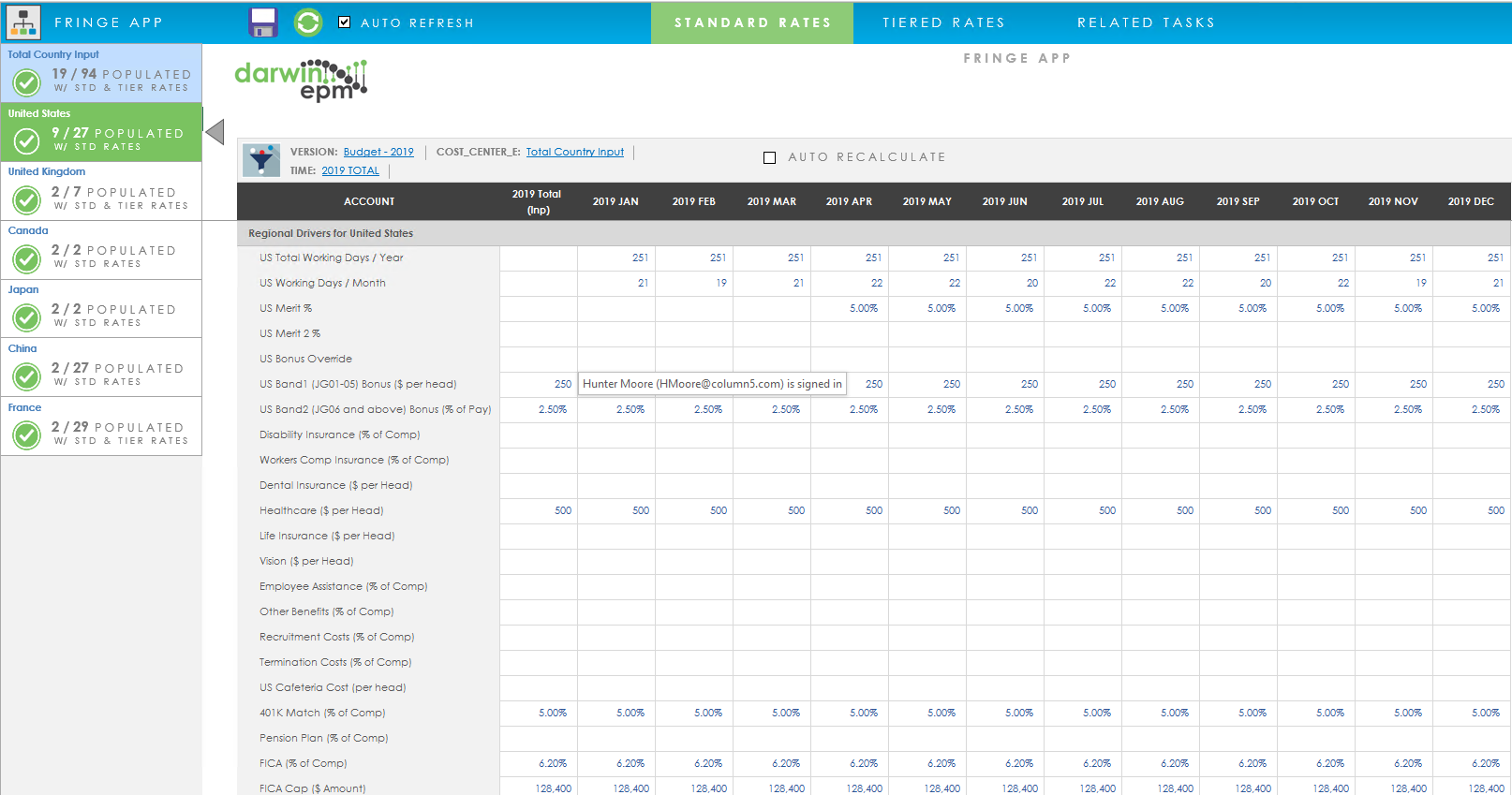
Task: Click the green refresh icon
Action: (307, 22)
